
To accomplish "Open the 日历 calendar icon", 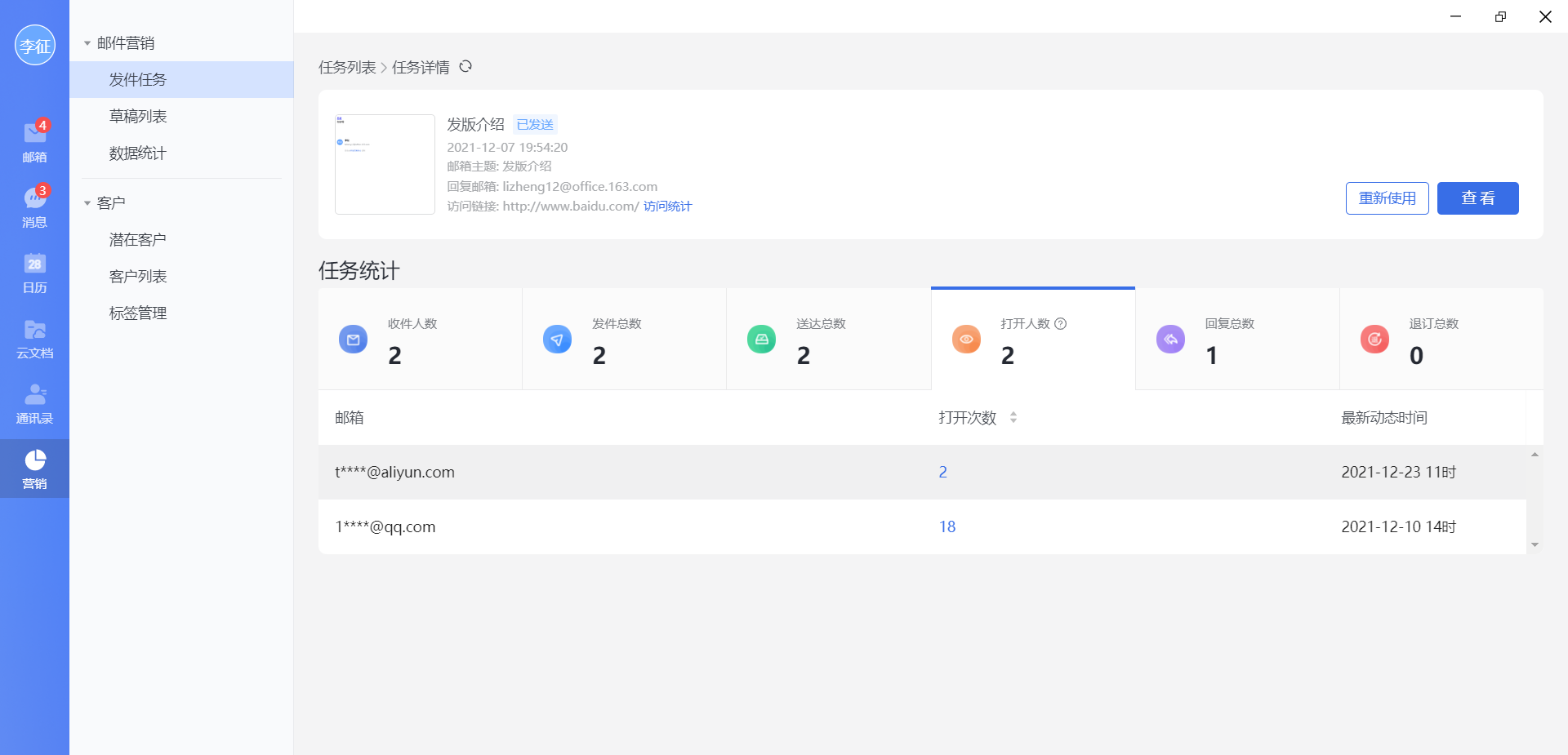I will coord(34,272).
